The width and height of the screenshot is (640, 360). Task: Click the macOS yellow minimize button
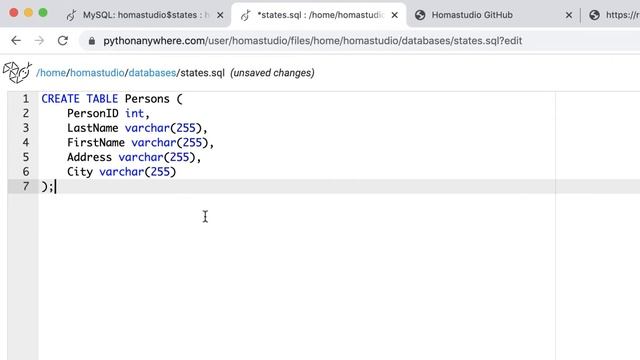click(28, 13)
